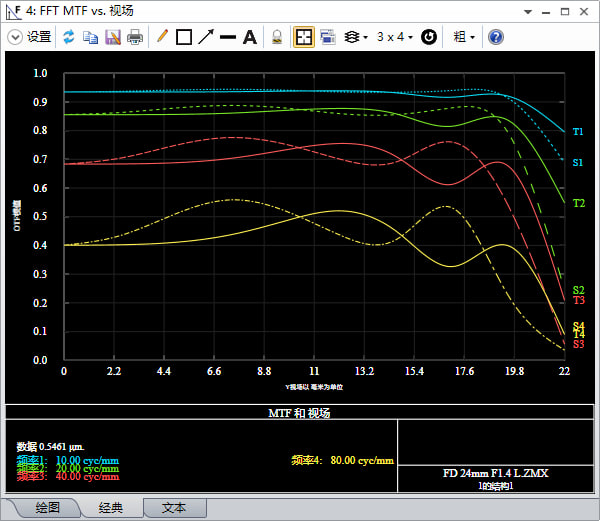The image size is (600, 521).
Task: Switch to the 绘图 tab
Action: [x=47, y=508]
